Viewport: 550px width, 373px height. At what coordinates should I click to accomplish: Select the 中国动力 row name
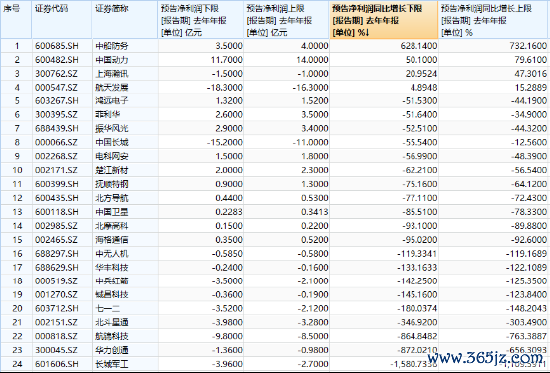pos(112,60)
